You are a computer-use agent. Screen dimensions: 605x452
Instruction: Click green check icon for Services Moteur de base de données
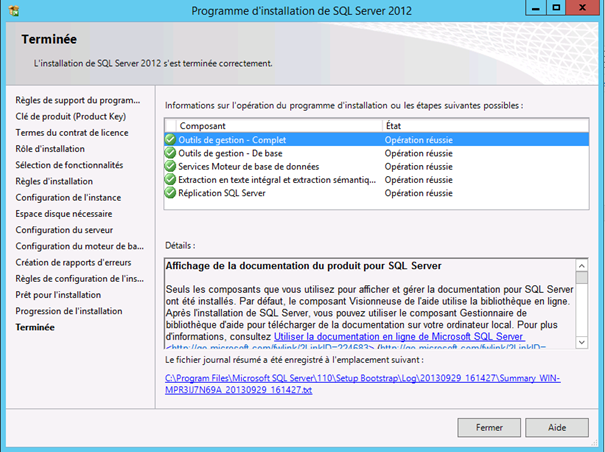pos(170,166)
